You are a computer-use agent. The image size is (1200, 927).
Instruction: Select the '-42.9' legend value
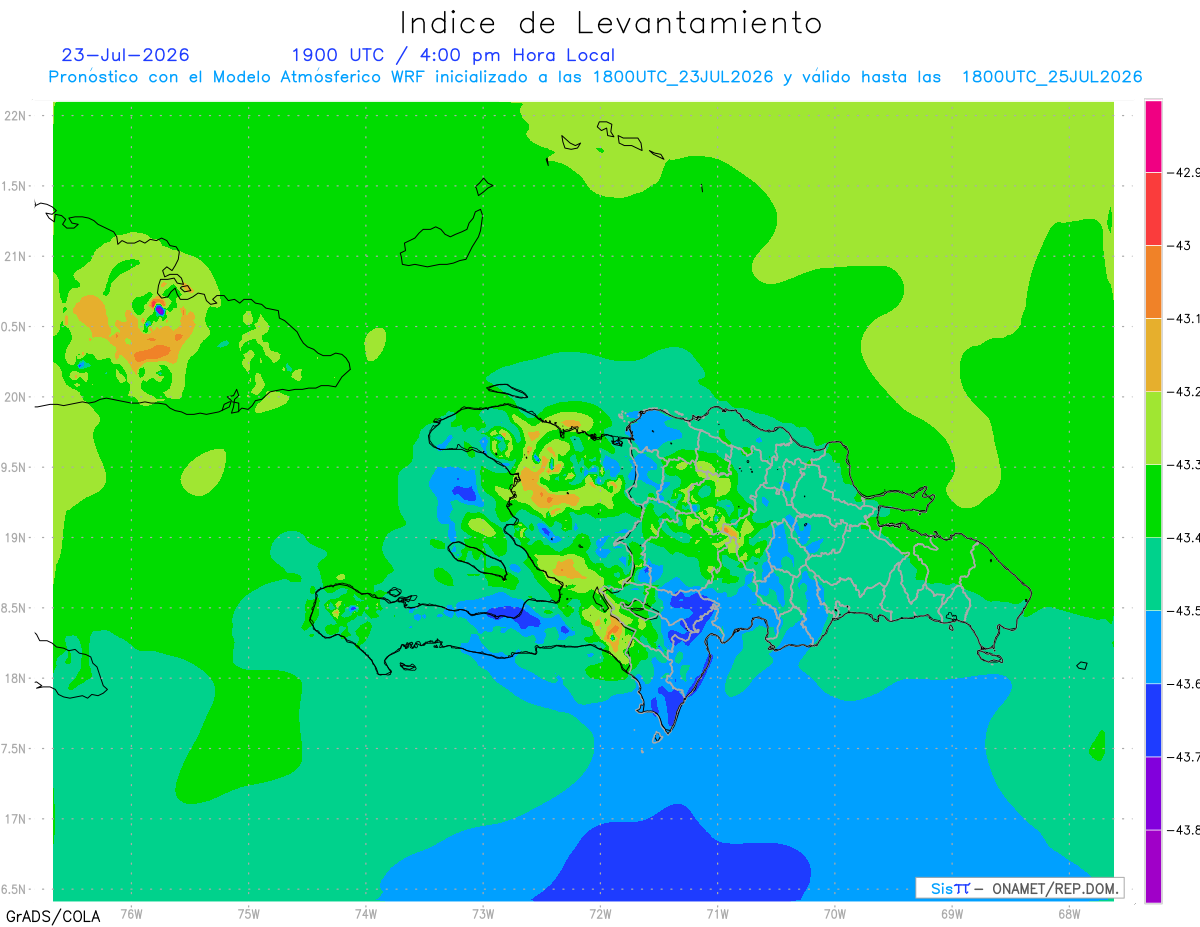[1183, 173]
